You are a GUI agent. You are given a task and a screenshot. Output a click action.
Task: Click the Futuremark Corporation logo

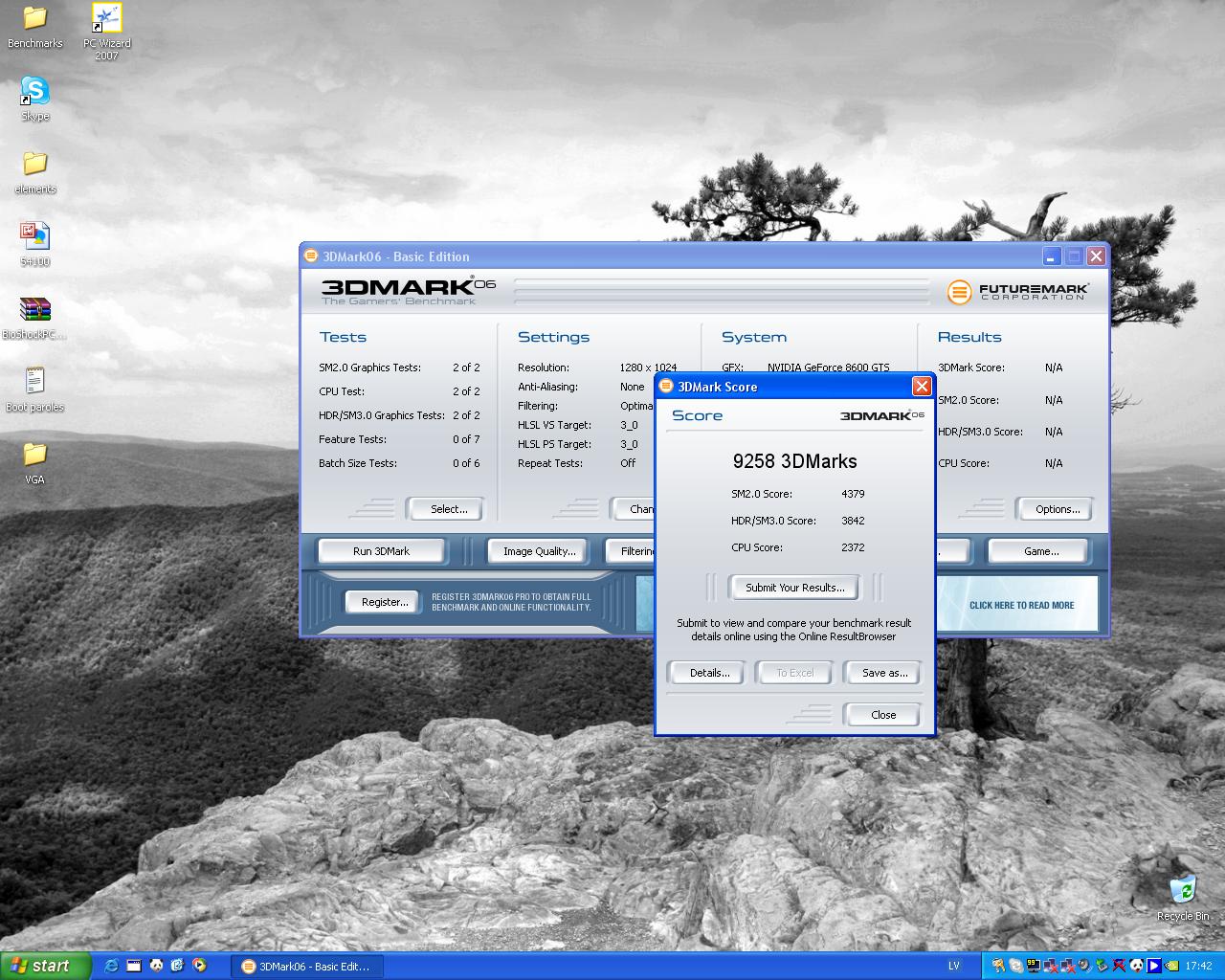[1017, 292]
